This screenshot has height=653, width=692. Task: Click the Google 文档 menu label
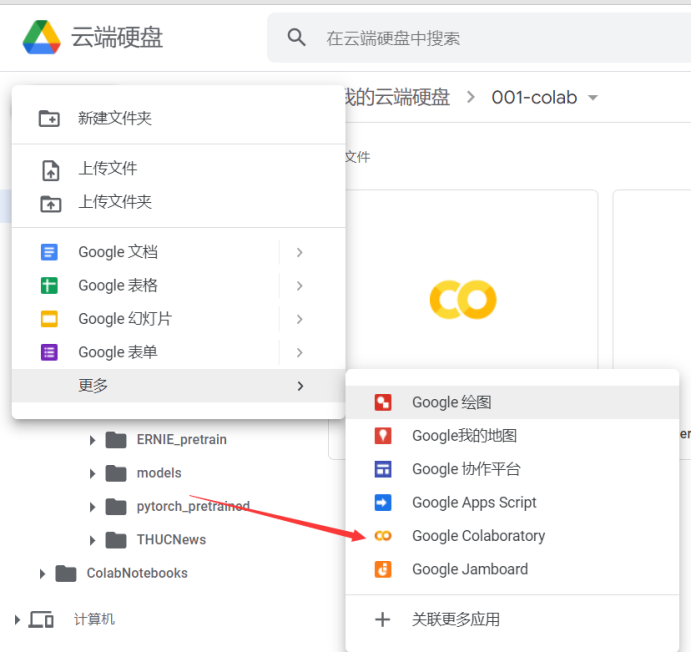118,252
